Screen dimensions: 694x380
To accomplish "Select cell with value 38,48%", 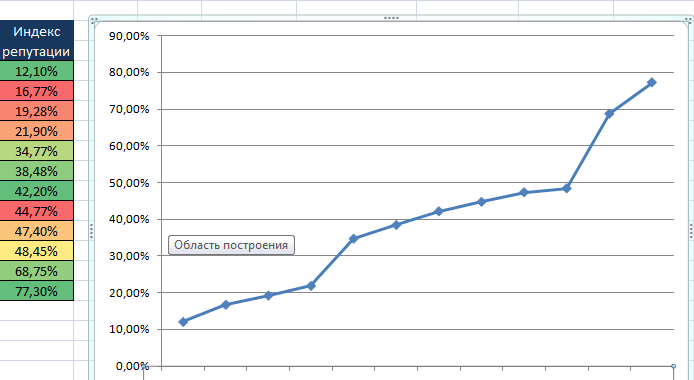I will (x=36, y=171).
